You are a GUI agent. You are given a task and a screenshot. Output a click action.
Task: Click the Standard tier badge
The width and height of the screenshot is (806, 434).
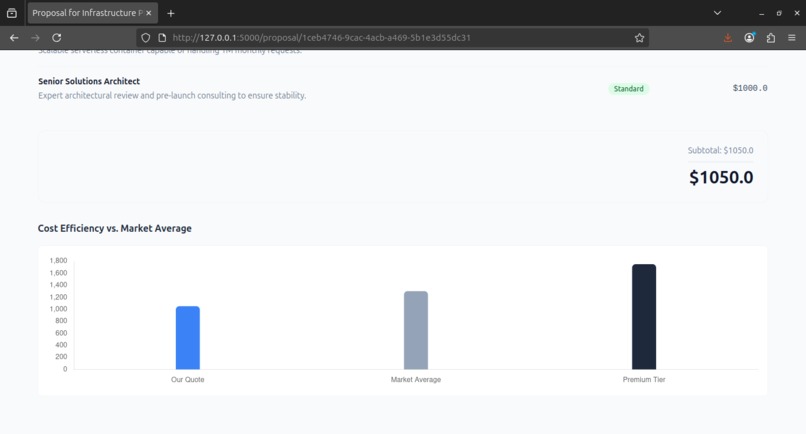(628, 89)
